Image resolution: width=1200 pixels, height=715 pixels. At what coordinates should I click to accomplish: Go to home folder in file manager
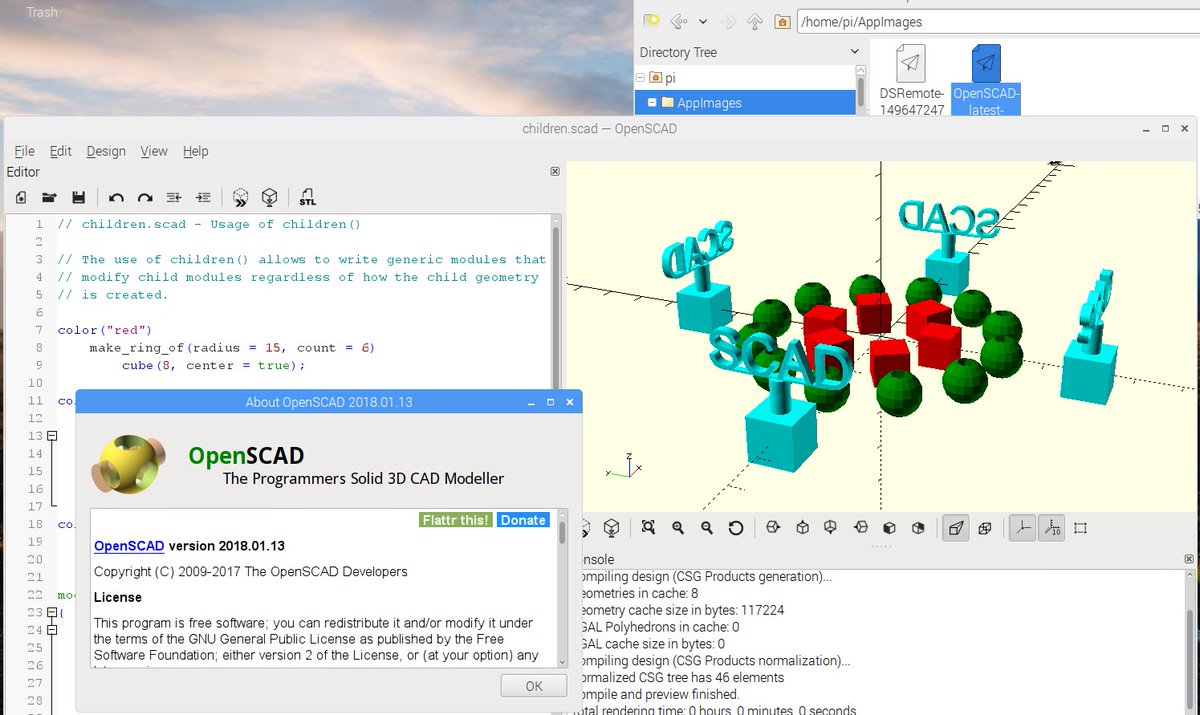click(782, 21)
